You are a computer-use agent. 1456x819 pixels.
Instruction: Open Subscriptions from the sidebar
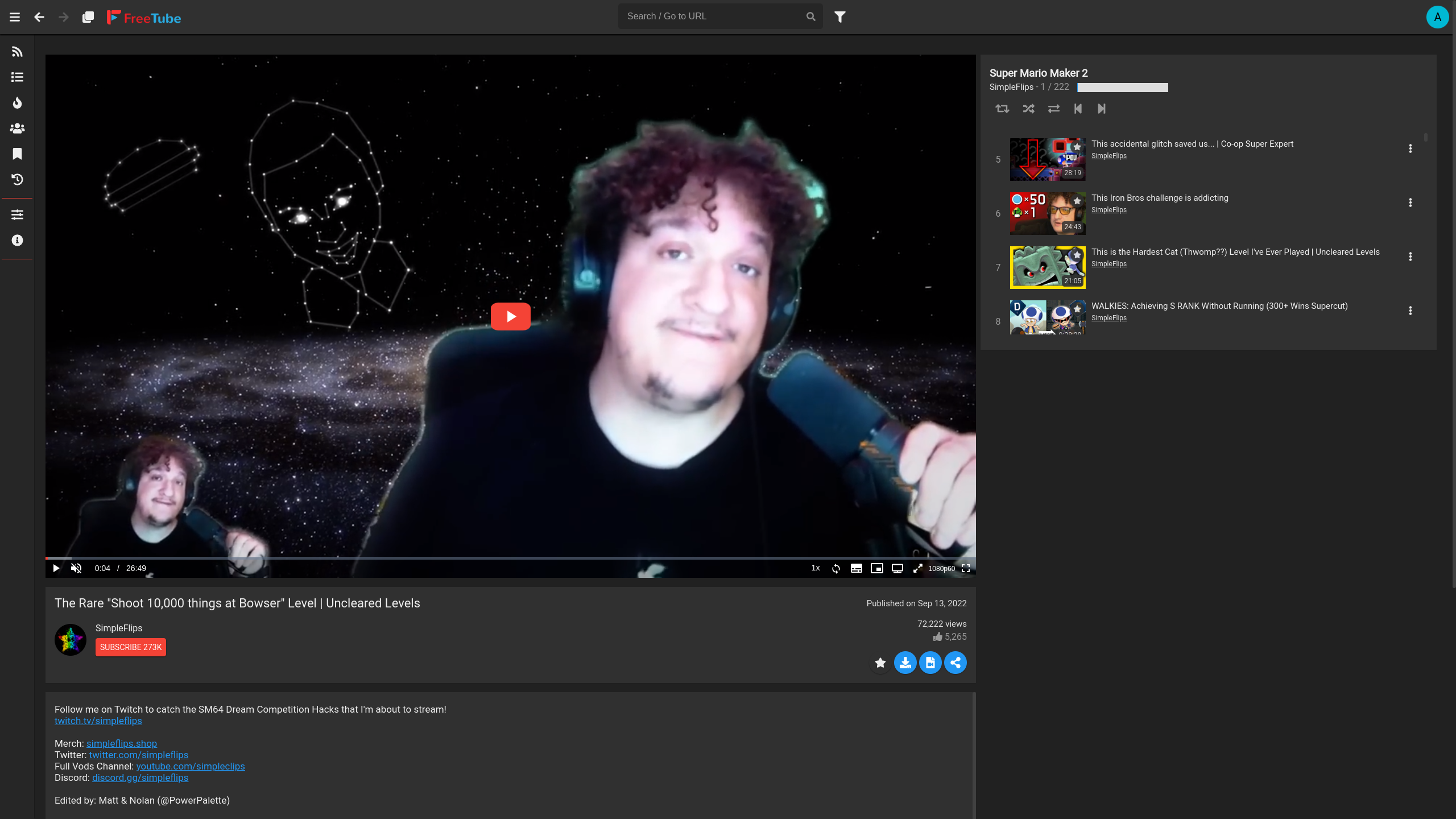[17, 52]
